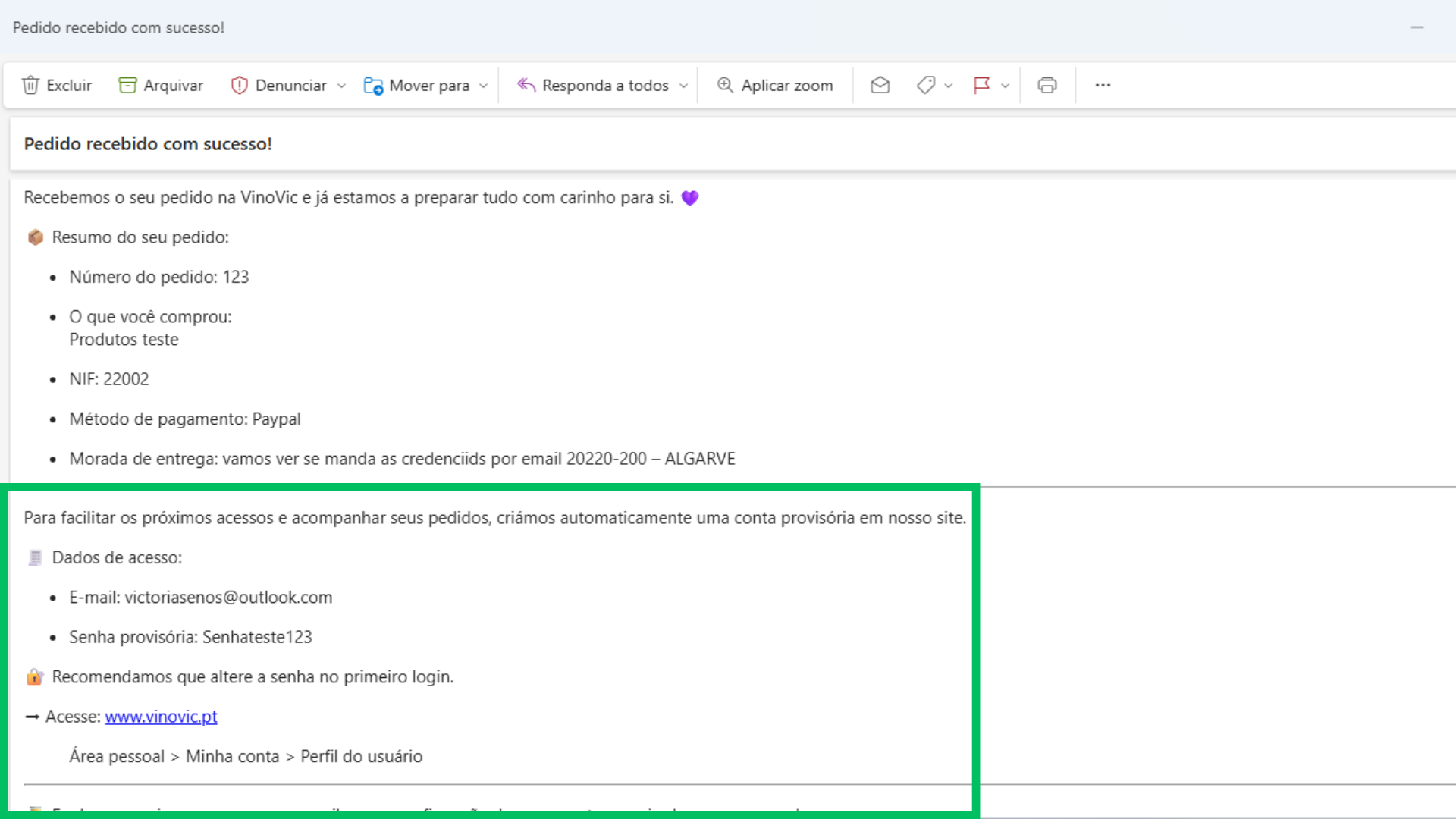Flag this message with red flag
1456x819 pixels.
pos(981,85)
